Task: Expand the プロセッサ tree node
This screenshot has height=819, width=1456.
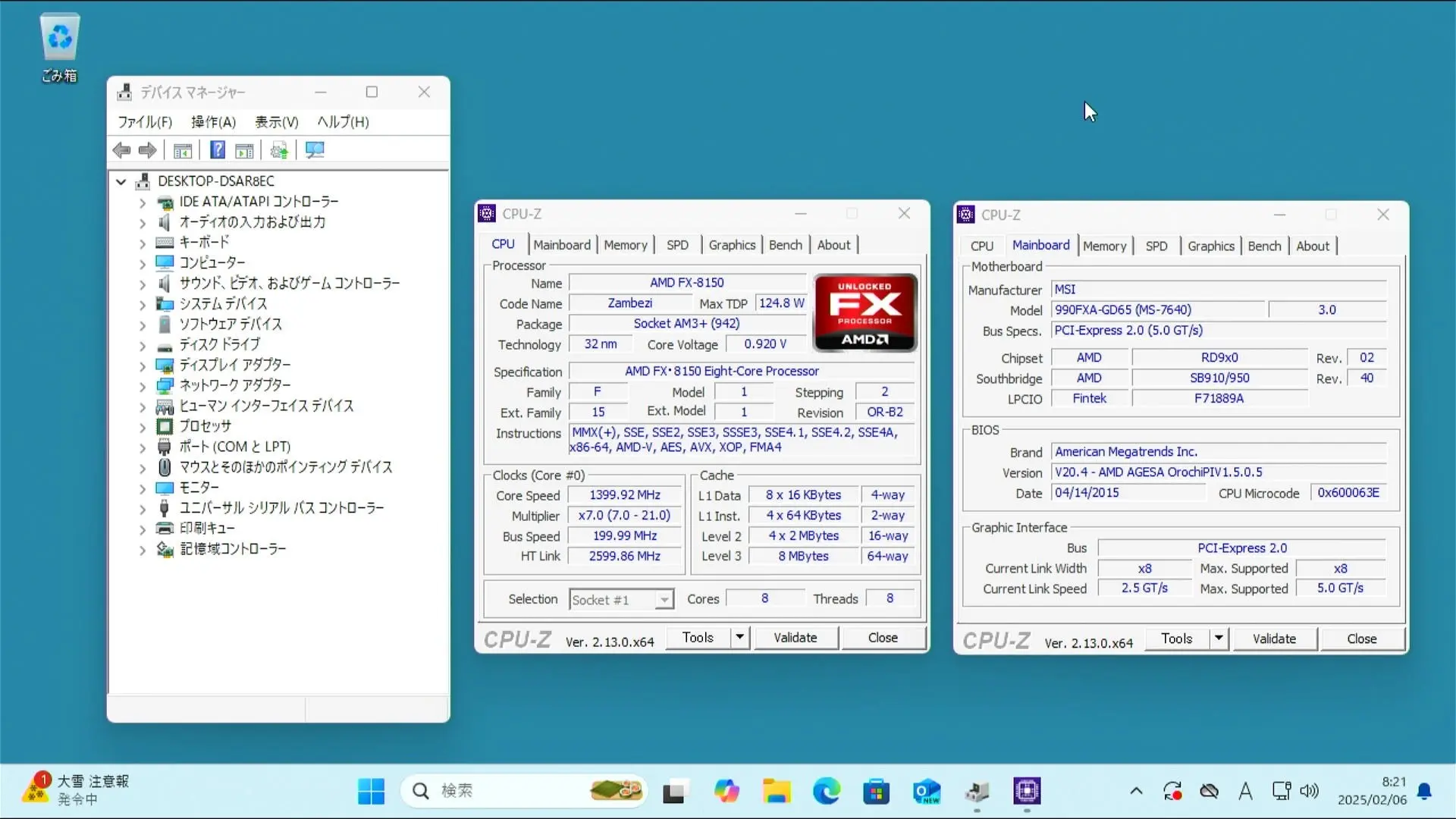Action: coord(143,427)
